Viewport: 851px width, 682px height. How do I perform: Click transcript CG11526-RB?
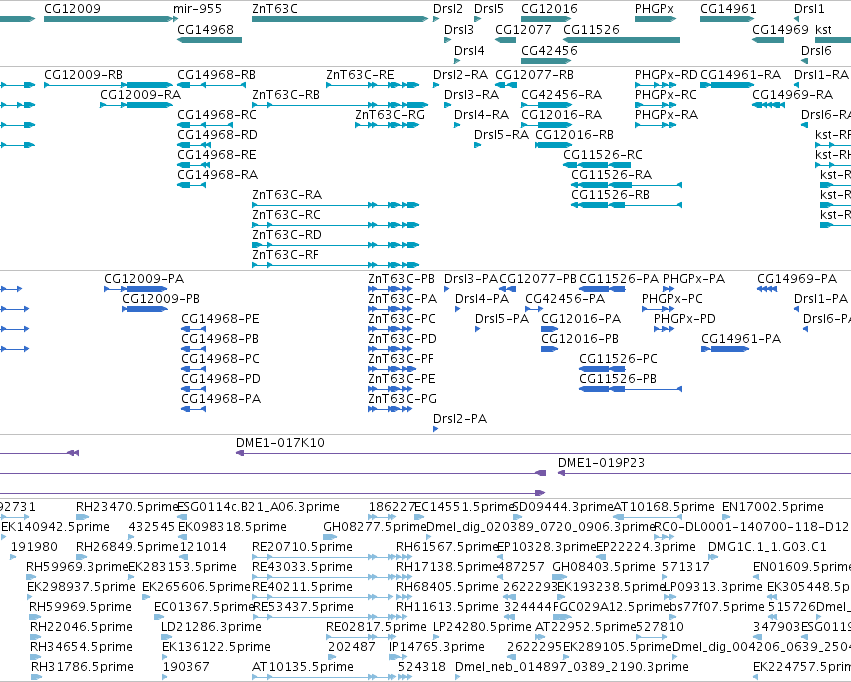[626, 205]
